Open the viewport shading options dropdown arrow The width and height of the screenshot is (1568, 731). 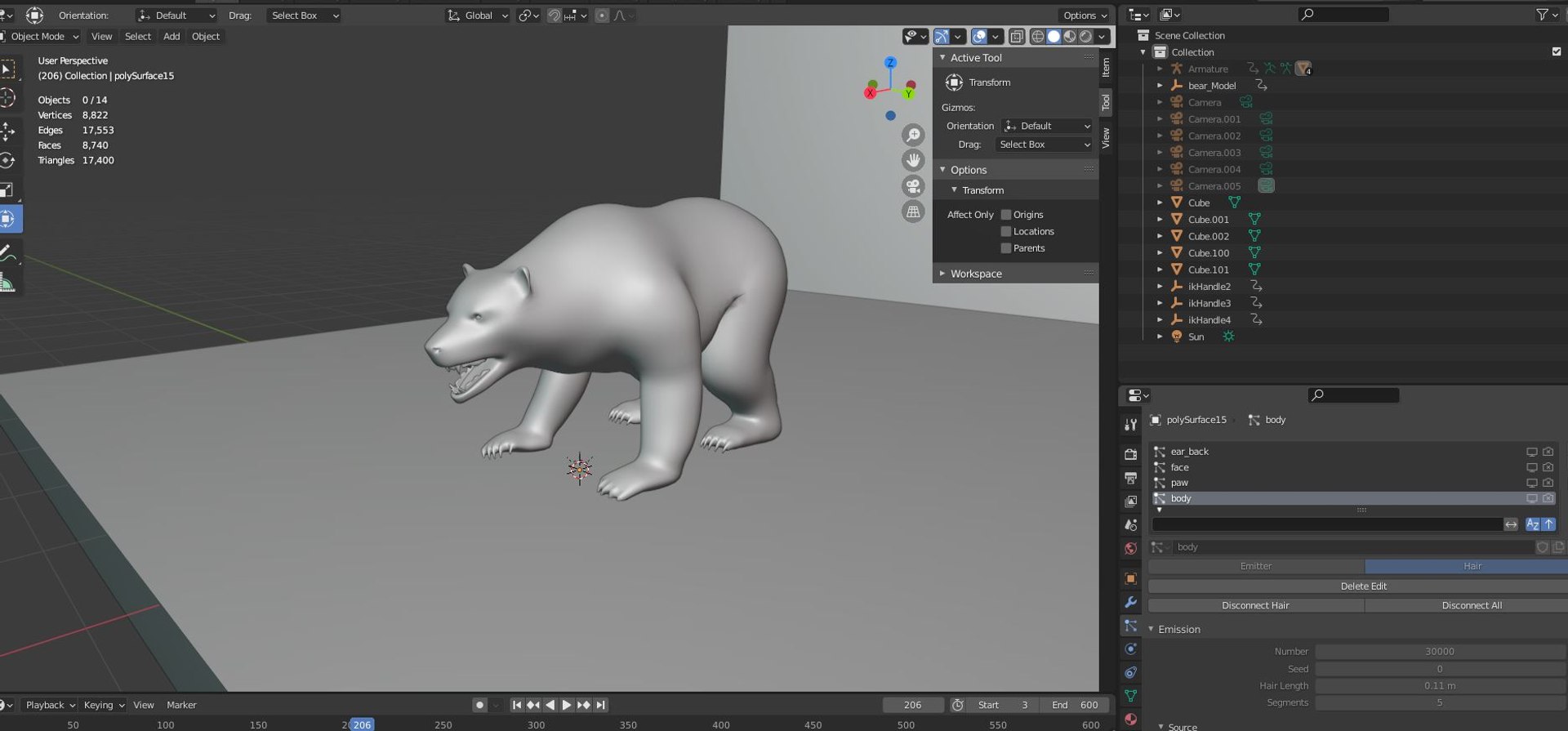(x=1102, y=37)
